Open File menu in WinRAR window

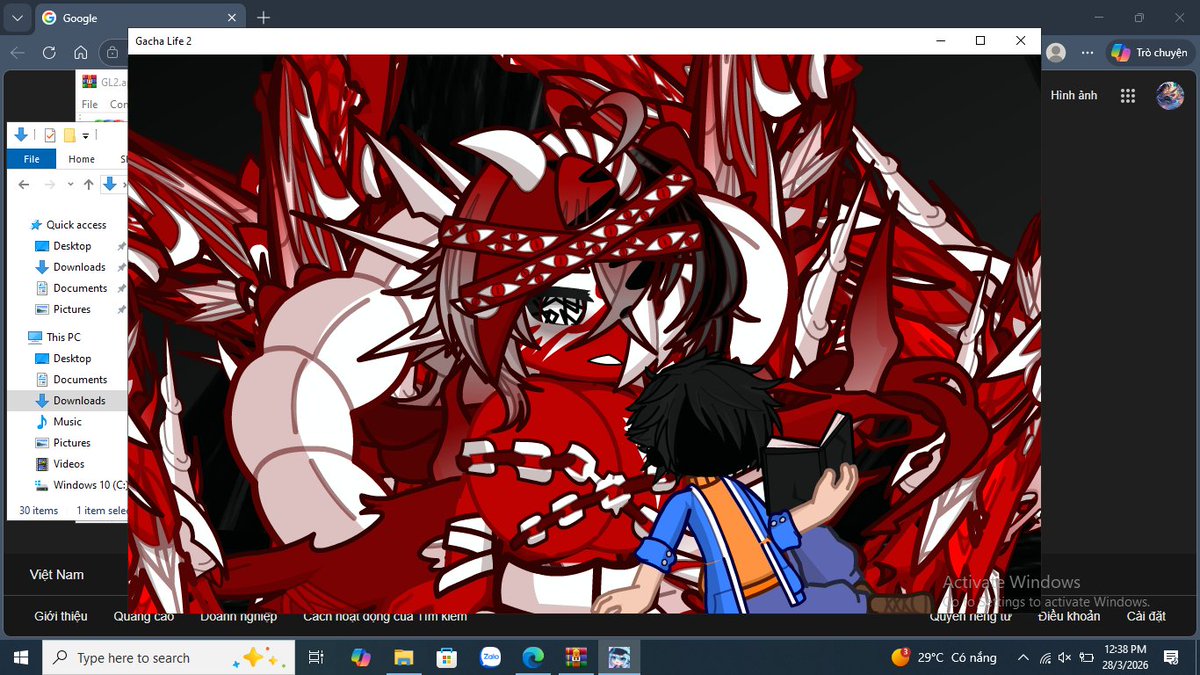point(90,104)
